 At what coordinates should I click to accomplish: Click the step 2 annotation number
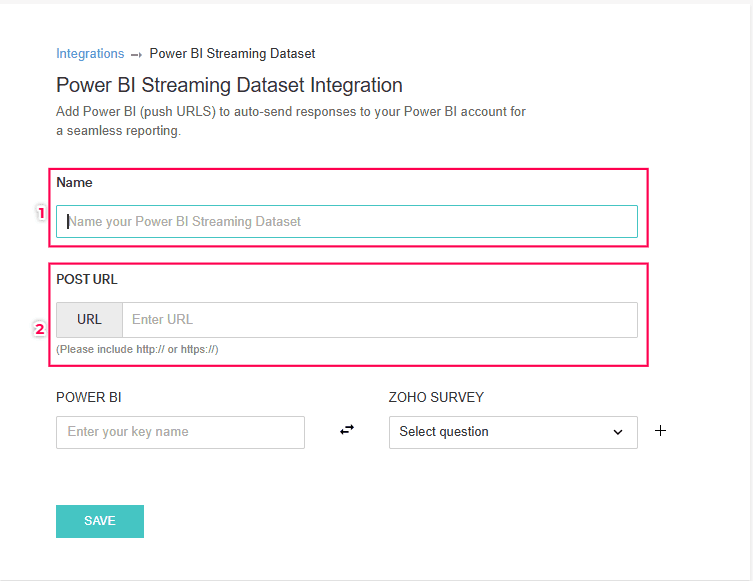pyautogui.click(x=40, y=328)
